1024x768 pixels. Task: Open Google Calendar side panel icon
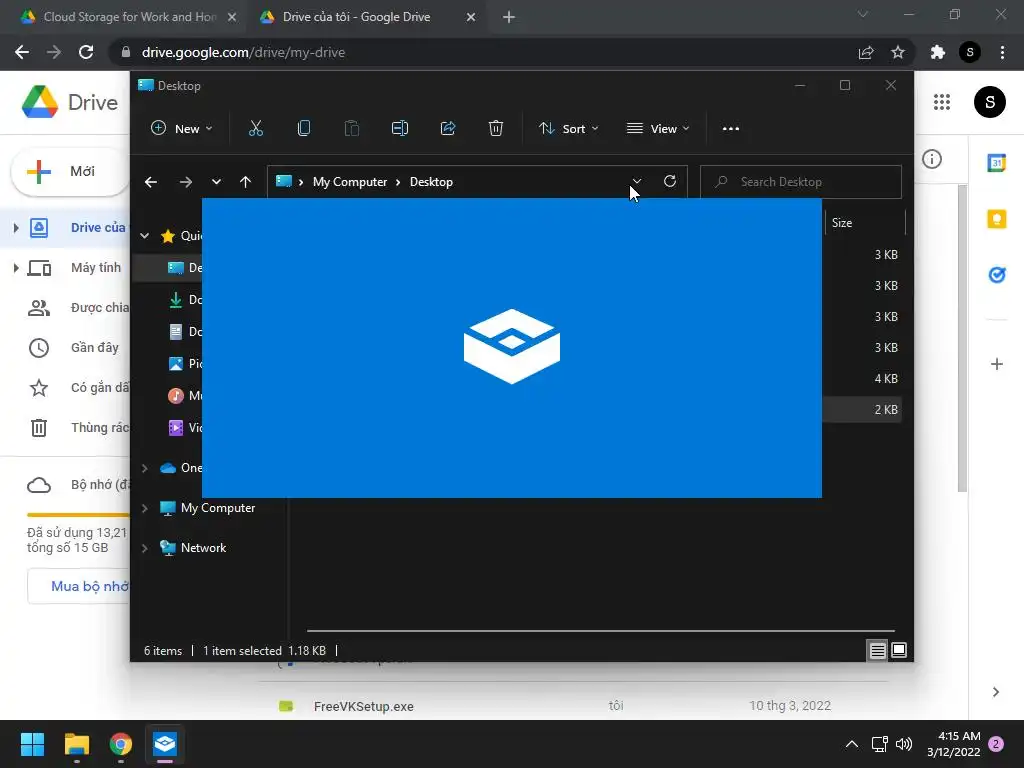tap(997, 163)
